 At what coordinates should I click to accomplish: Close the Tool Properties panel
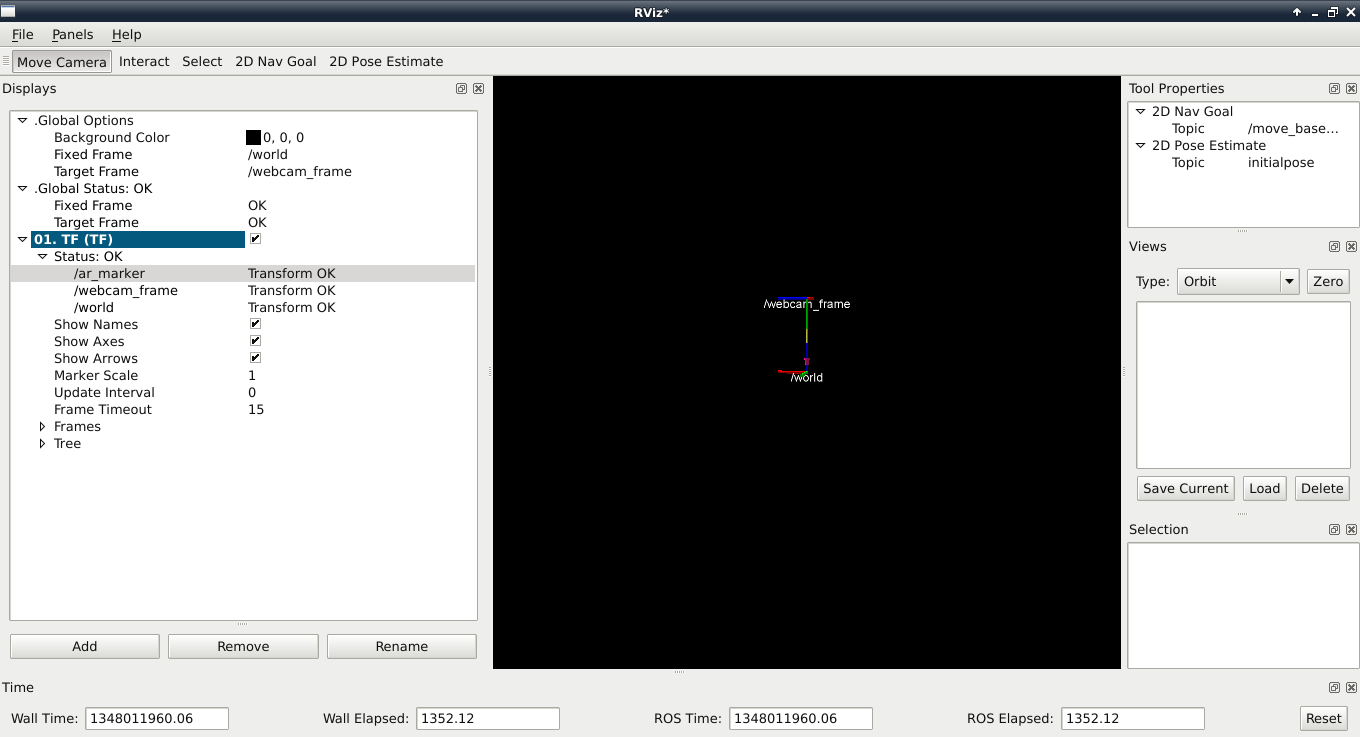[1351, 89]
